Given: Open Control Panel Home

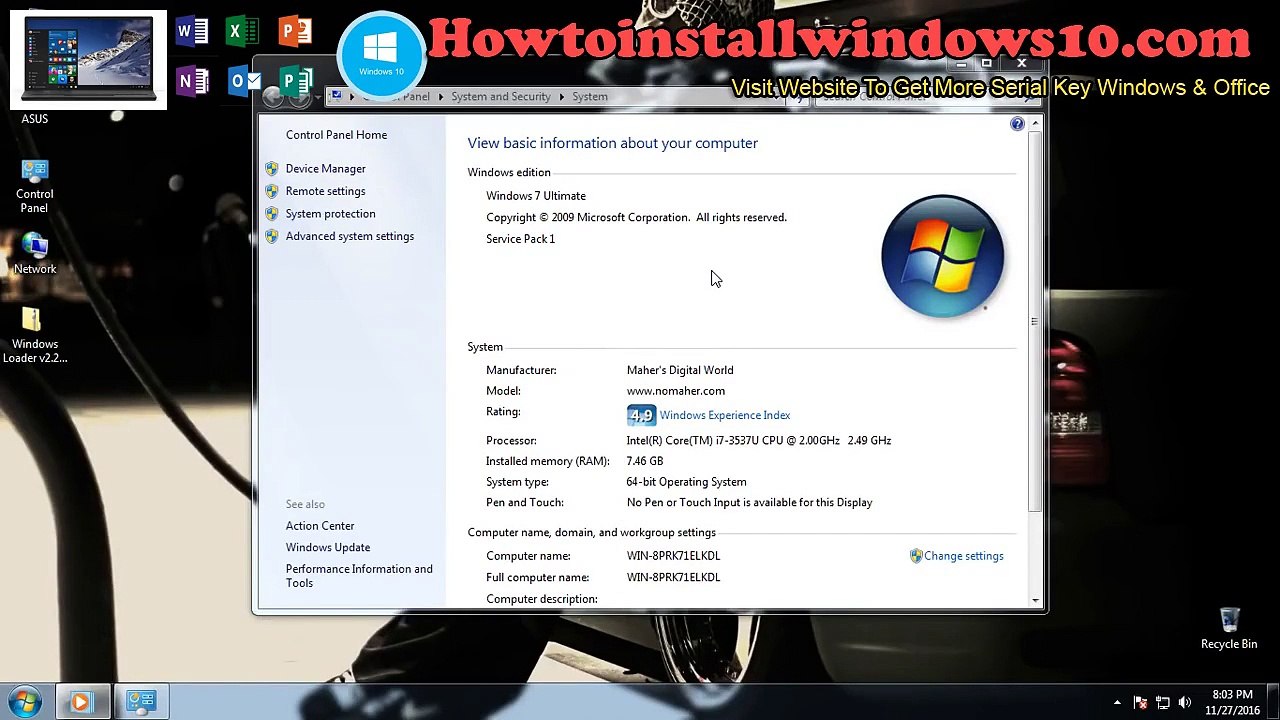Looking at the screenshot, I should point(336,135).
